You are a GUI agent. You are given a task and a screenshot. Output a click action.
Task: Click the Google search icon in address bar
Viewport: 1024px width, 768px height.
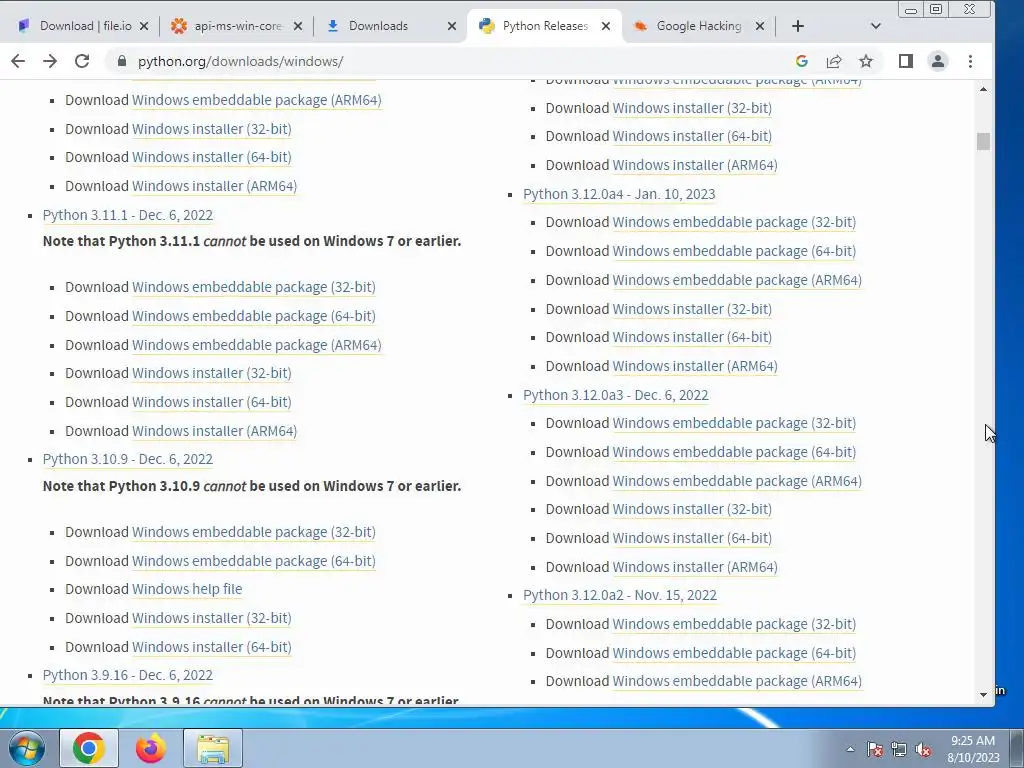802,61
